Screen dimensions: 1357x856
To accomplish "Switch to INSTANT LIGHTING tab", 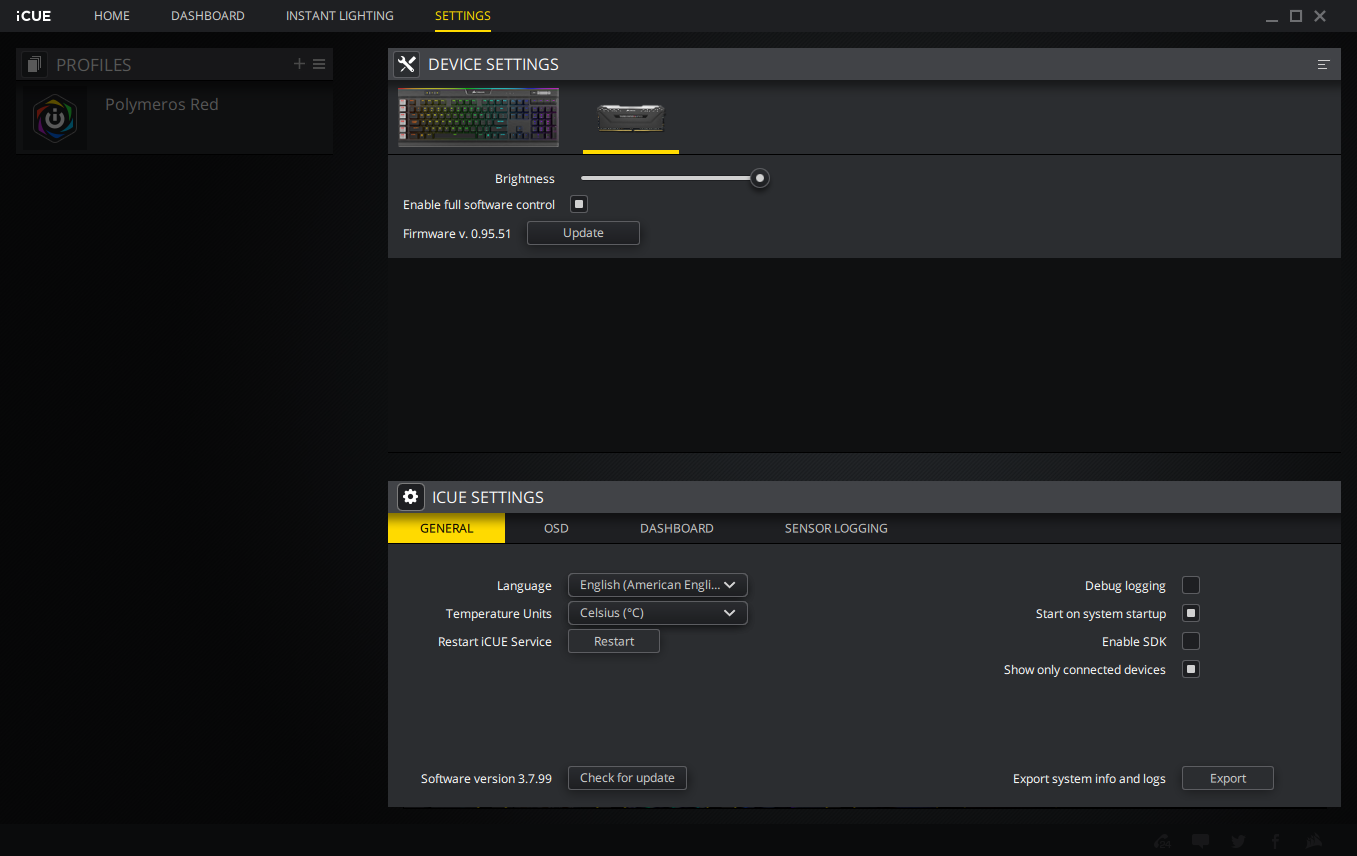I will 340,16.
